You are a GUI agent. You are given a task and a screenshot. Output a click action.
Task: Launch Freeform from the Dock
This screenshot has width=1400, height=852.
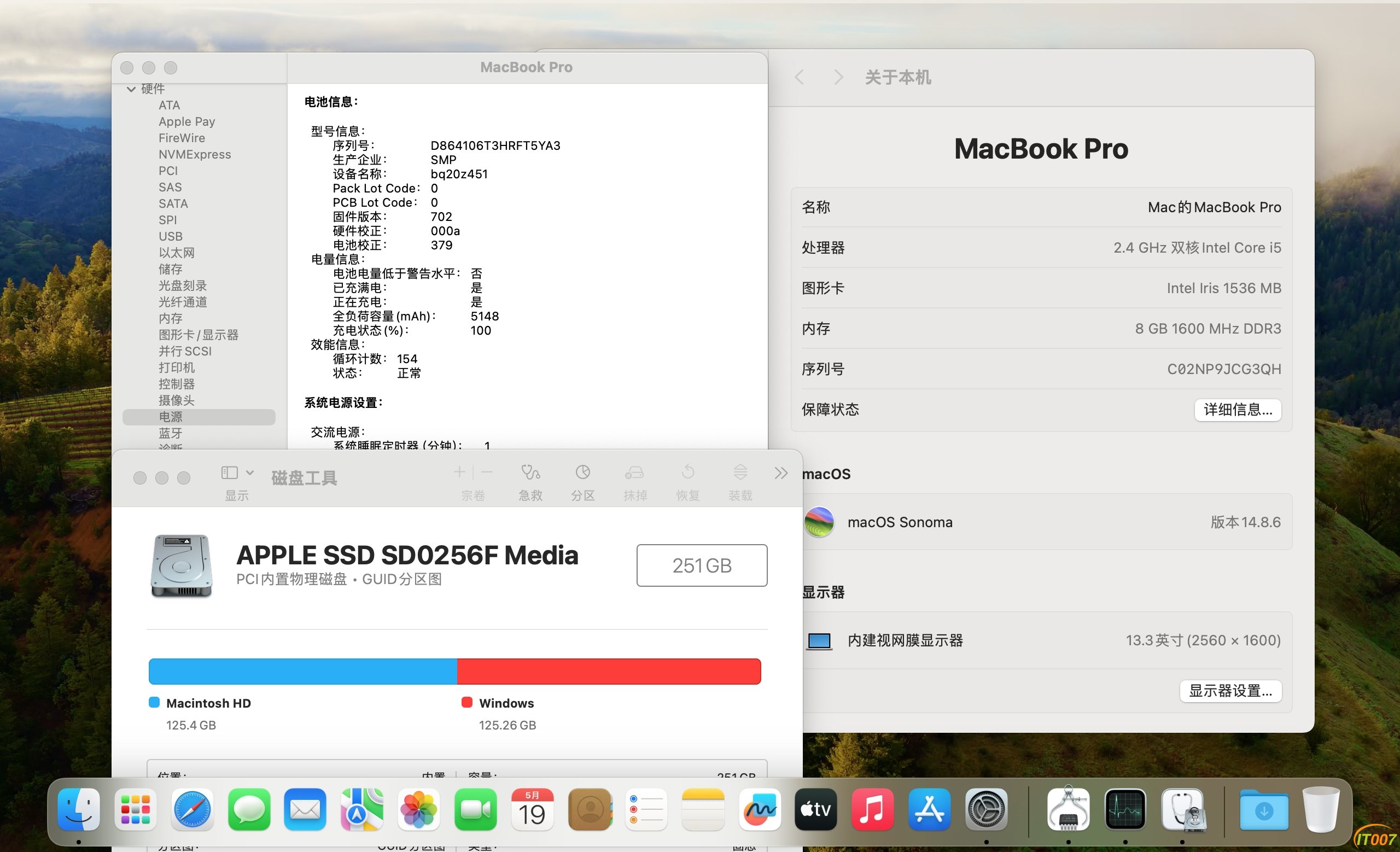point(760,809)
